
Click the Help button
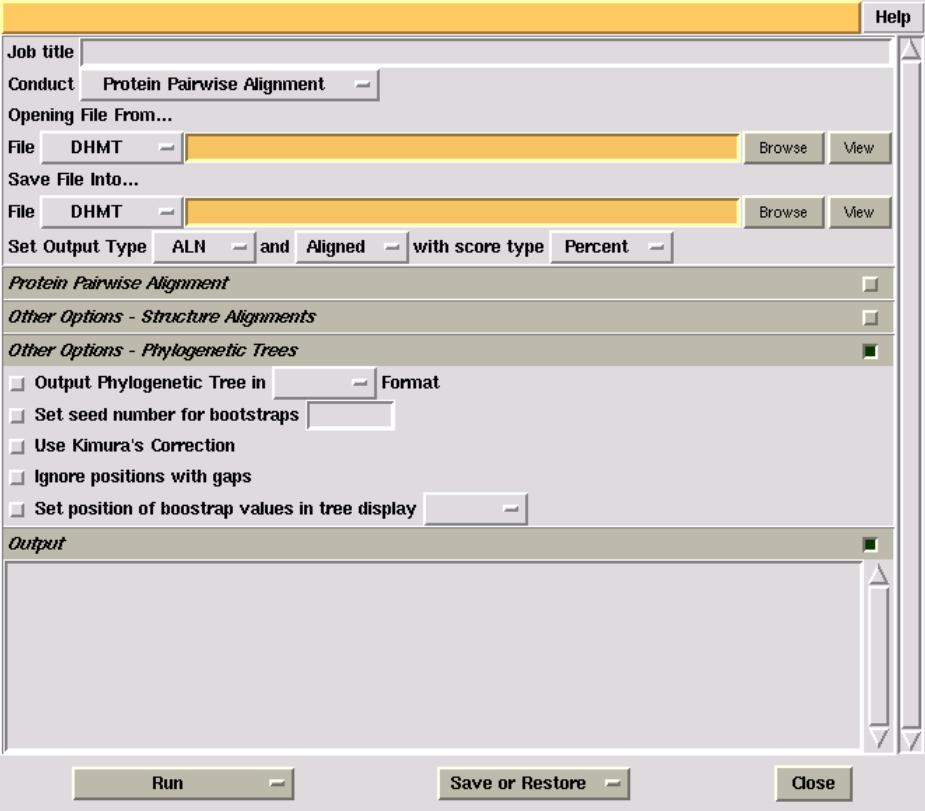click(892, 17)
